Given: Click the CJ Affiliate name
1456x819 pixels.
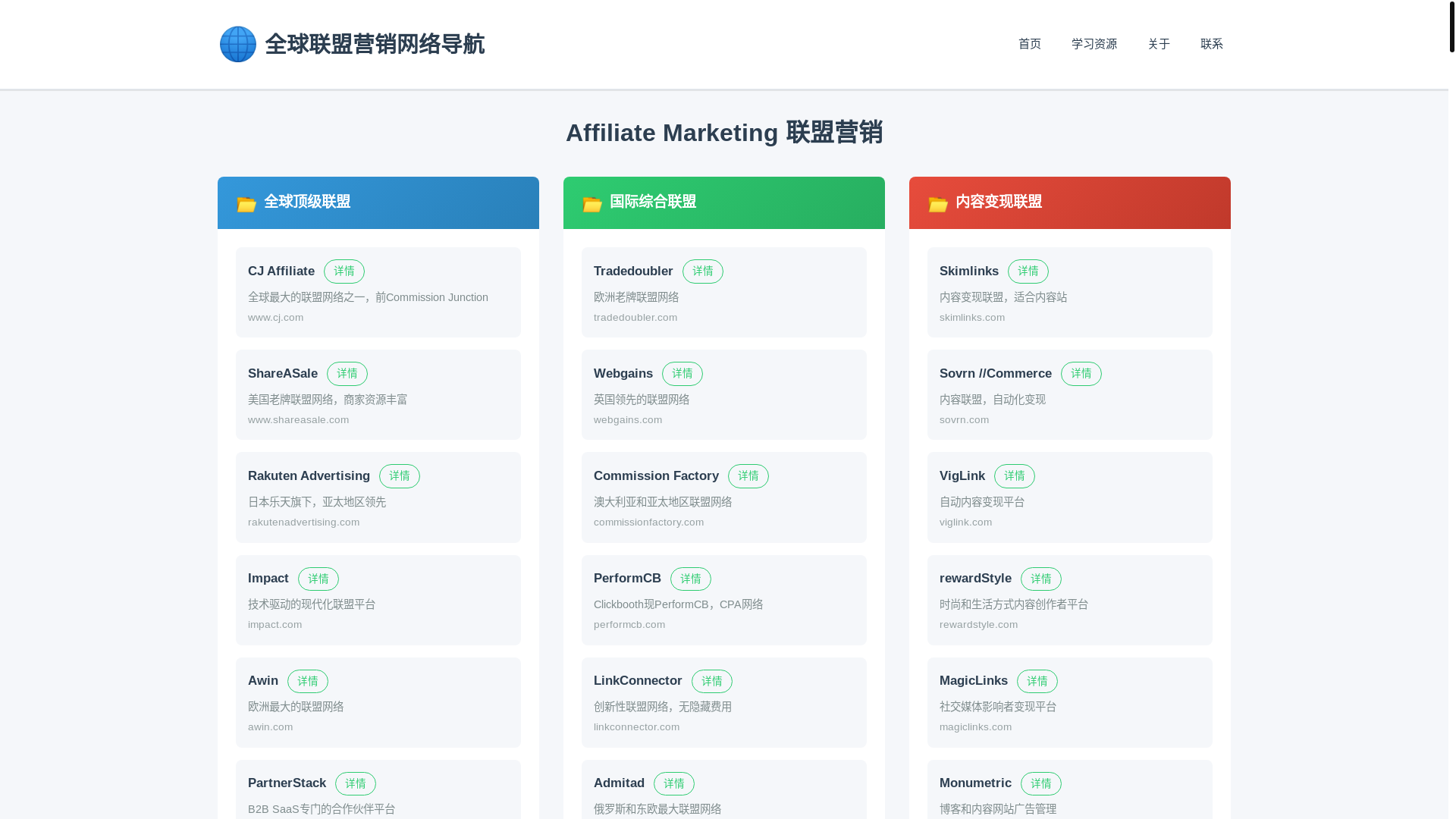Looking at the screenshot, I should (x=281, y=271).
